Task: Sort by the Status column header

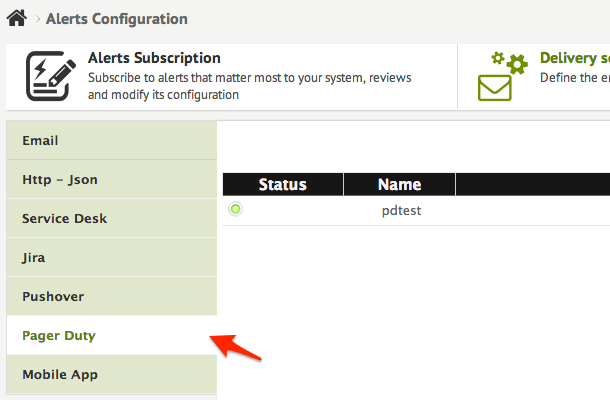Action: [x=282, y=184]
